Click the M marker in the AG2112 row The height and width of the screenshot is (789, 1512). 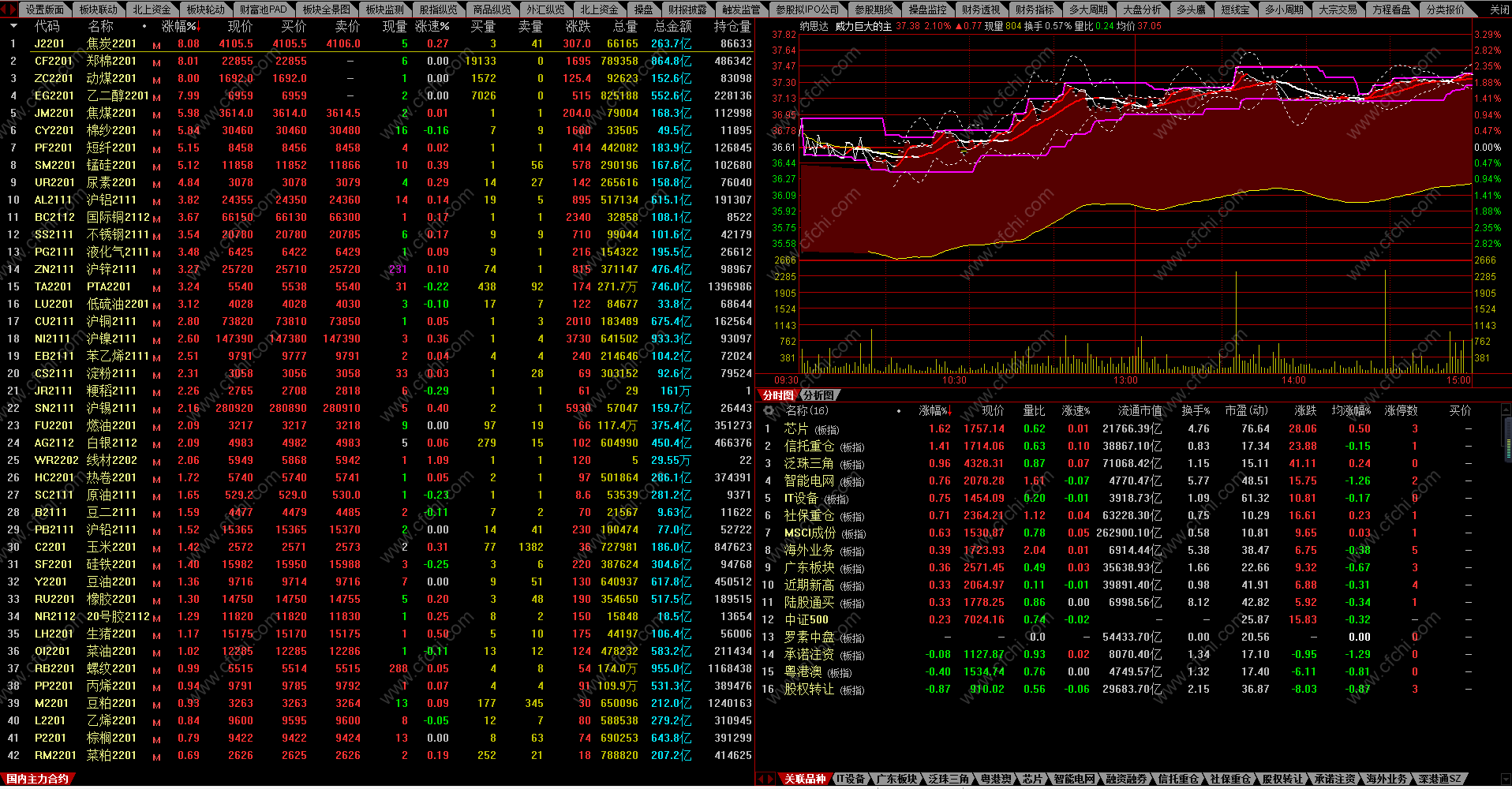[x=156, y=444]
